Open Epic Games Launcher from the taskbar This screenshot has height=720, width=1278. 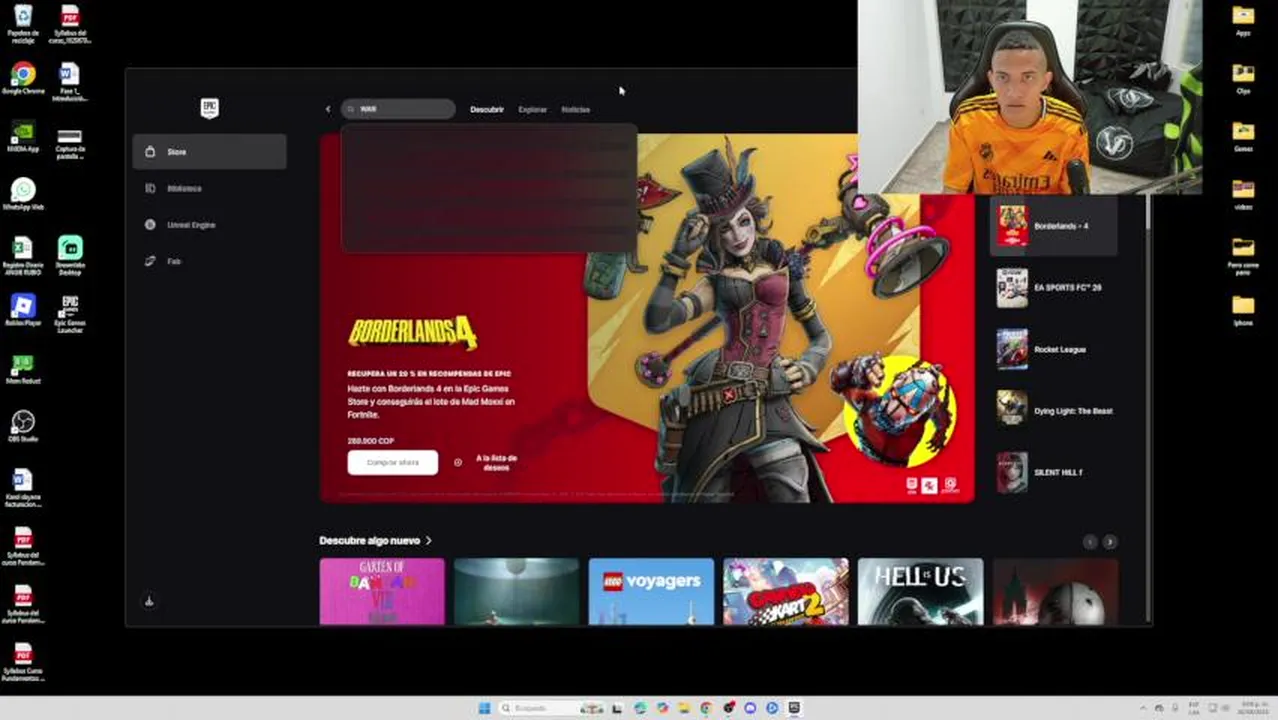pyautogui.click(x=794, y=708)
